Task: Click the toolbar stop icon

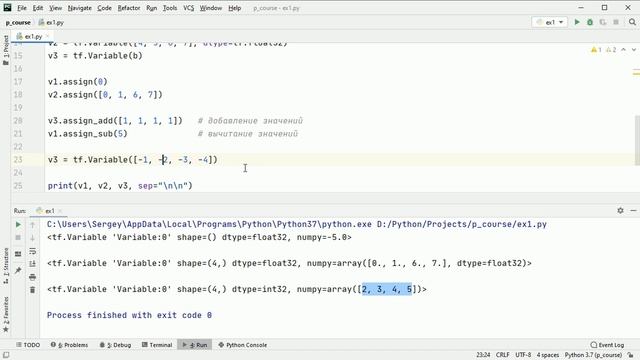Action: pyautogui.click(x=616, y=22)
